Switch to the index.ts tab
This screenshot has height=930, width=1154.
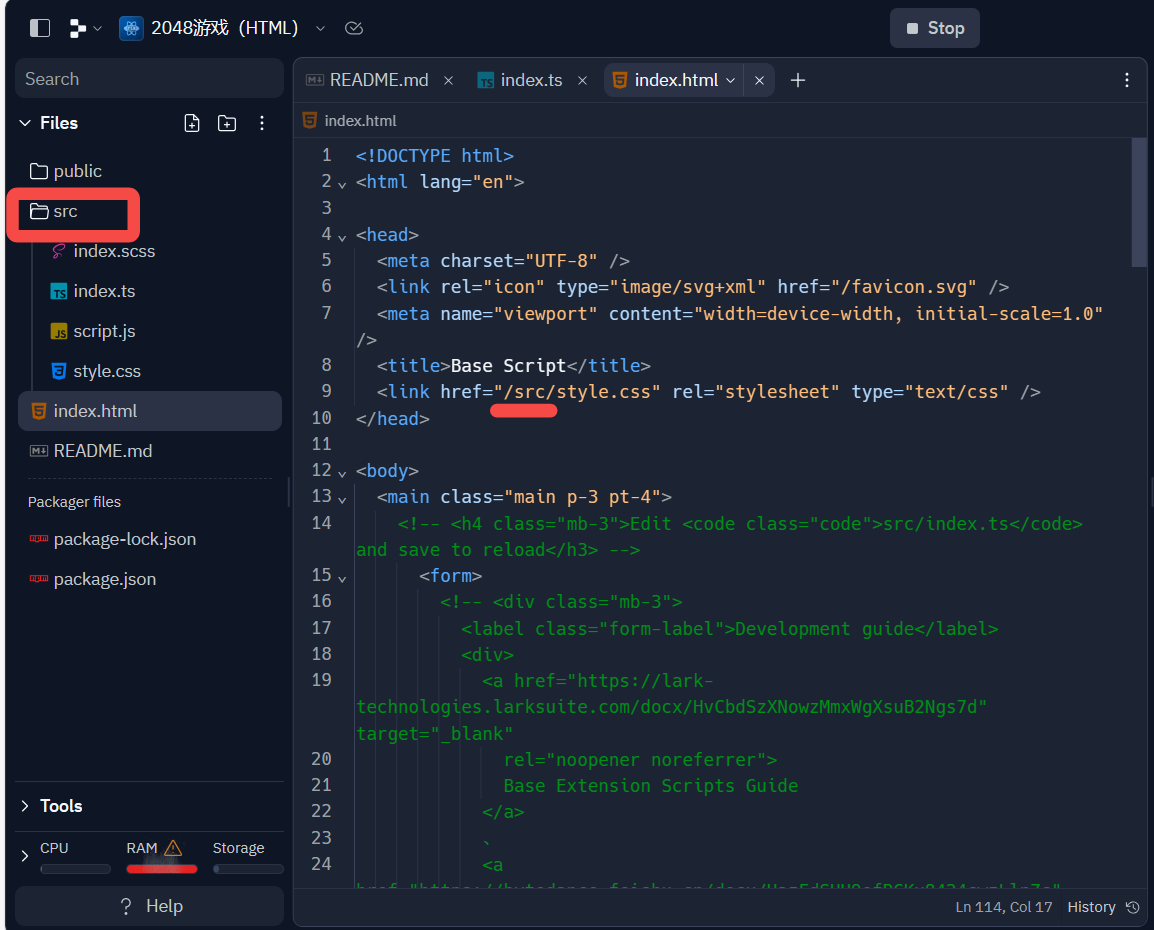click(531, 80)
